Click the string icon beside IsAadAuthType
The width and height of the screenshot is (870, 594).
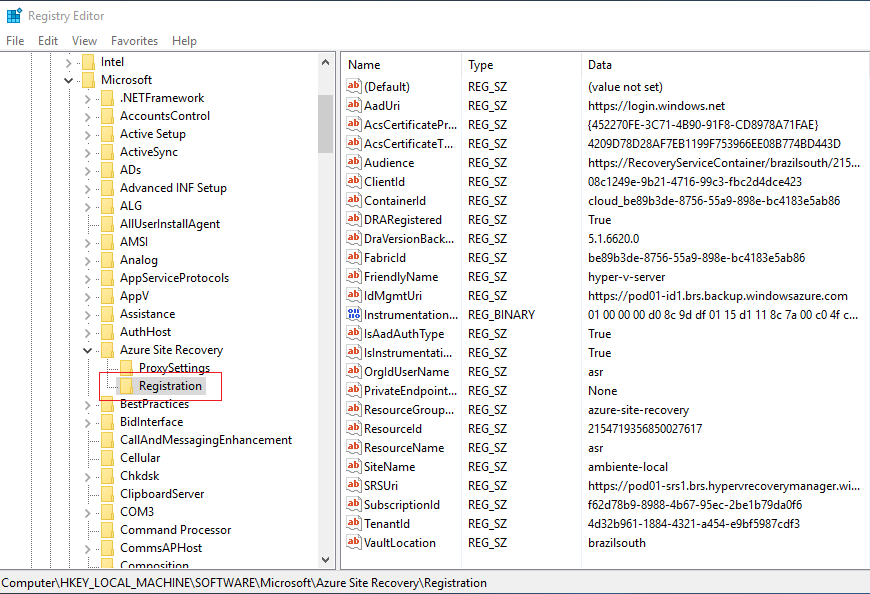point(353,333)
